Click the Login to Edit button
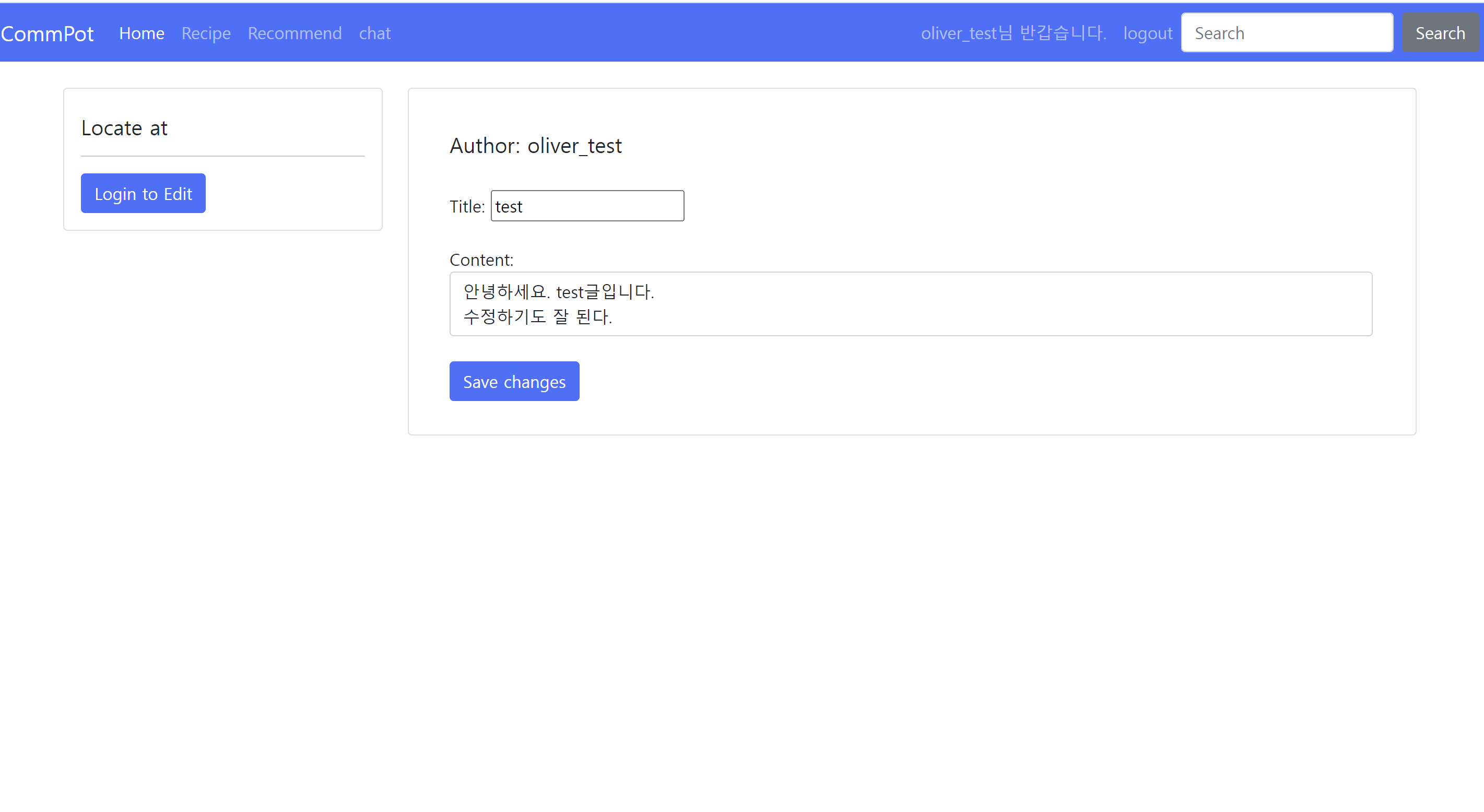 click(x=143, y=194)
